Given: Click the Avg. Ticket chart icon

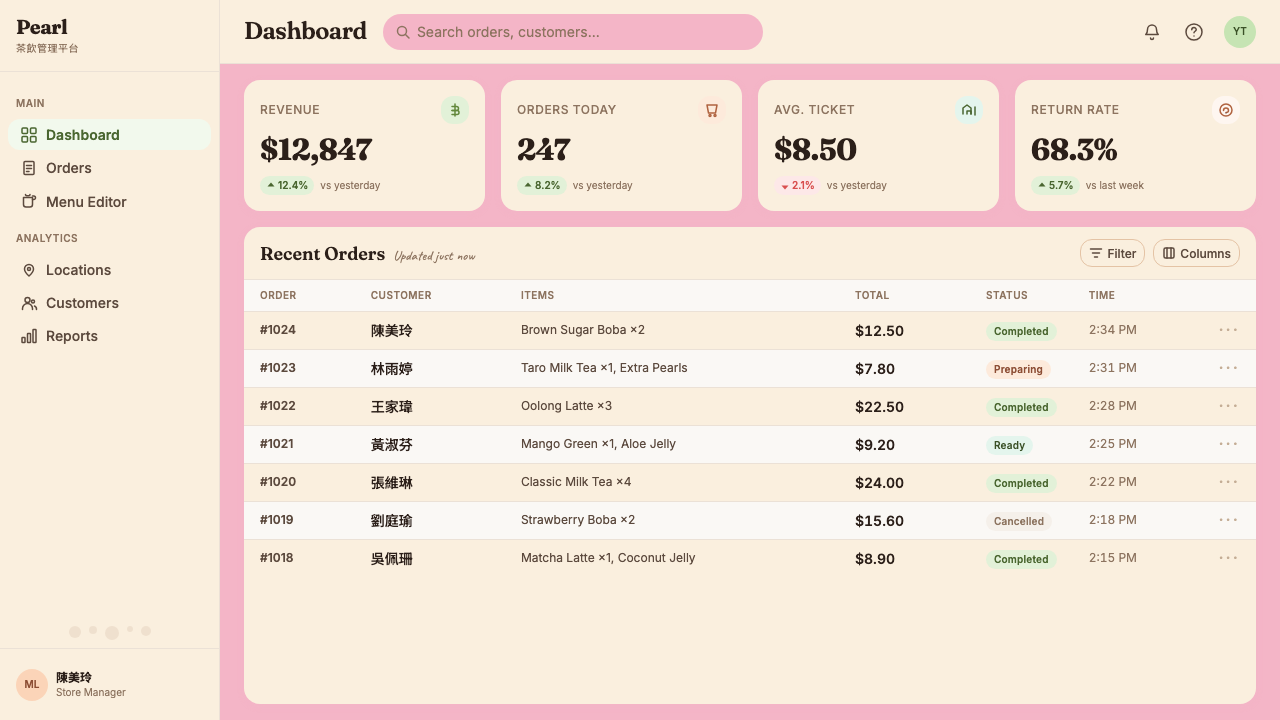Looking at the screenshot, I should (969, 110).
